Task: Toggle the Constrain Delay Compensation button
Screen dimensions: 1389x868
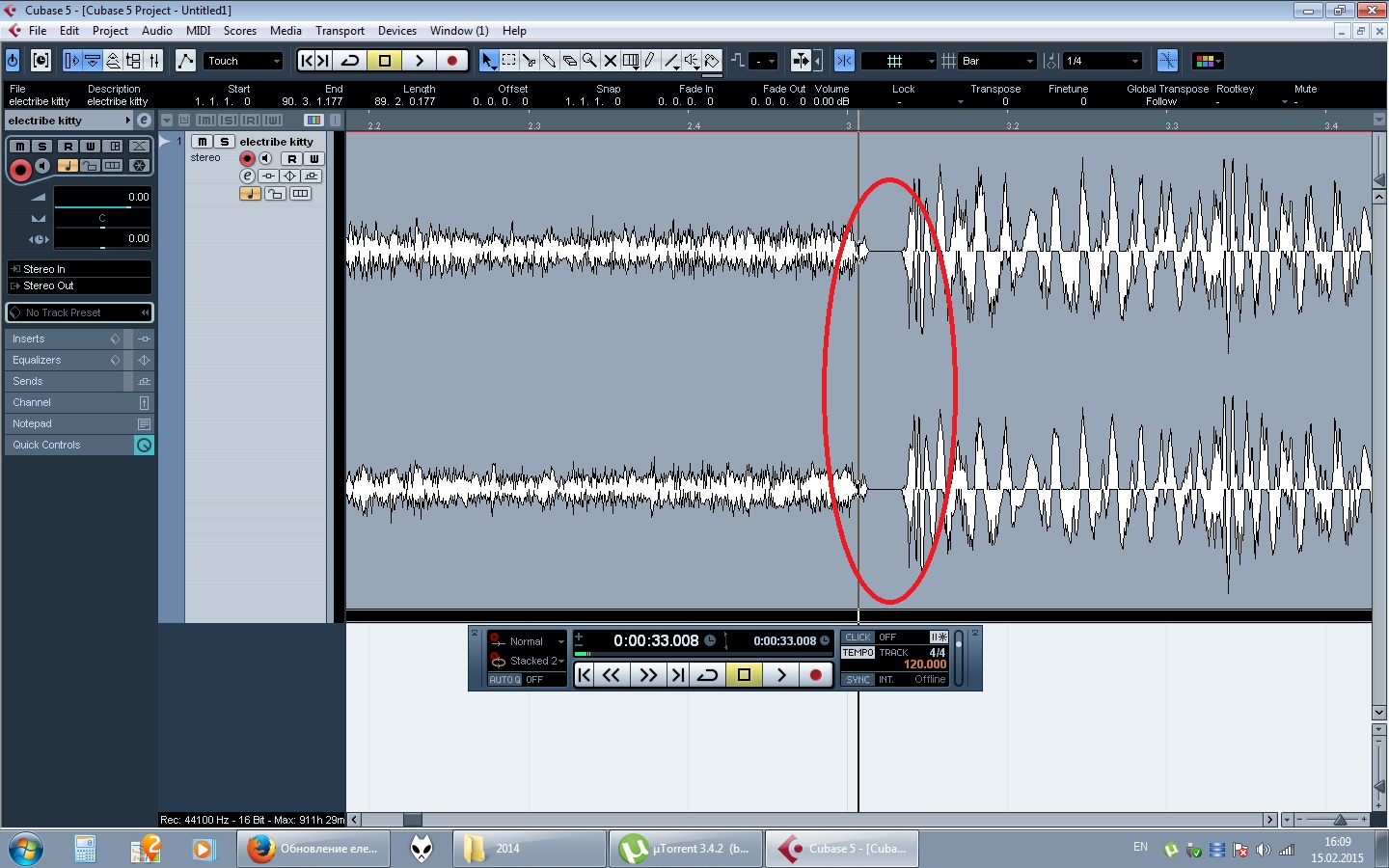Action: click(41, 61)
